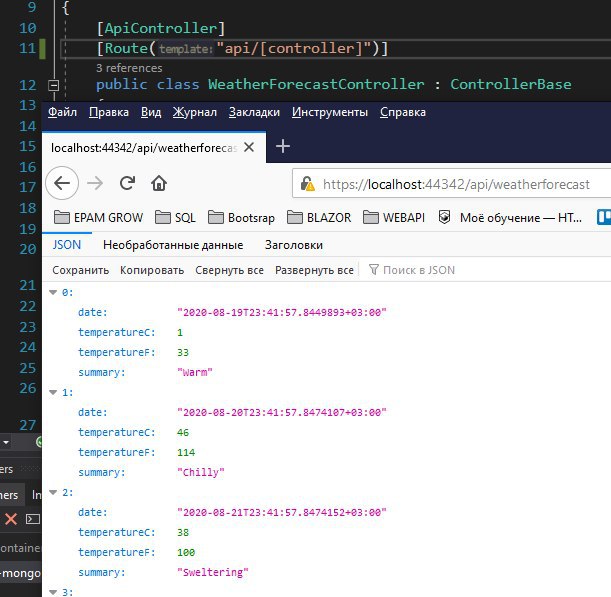The image size is (611, 597).
Task: Click the temperatureC value 46
Action: (183, 433)
